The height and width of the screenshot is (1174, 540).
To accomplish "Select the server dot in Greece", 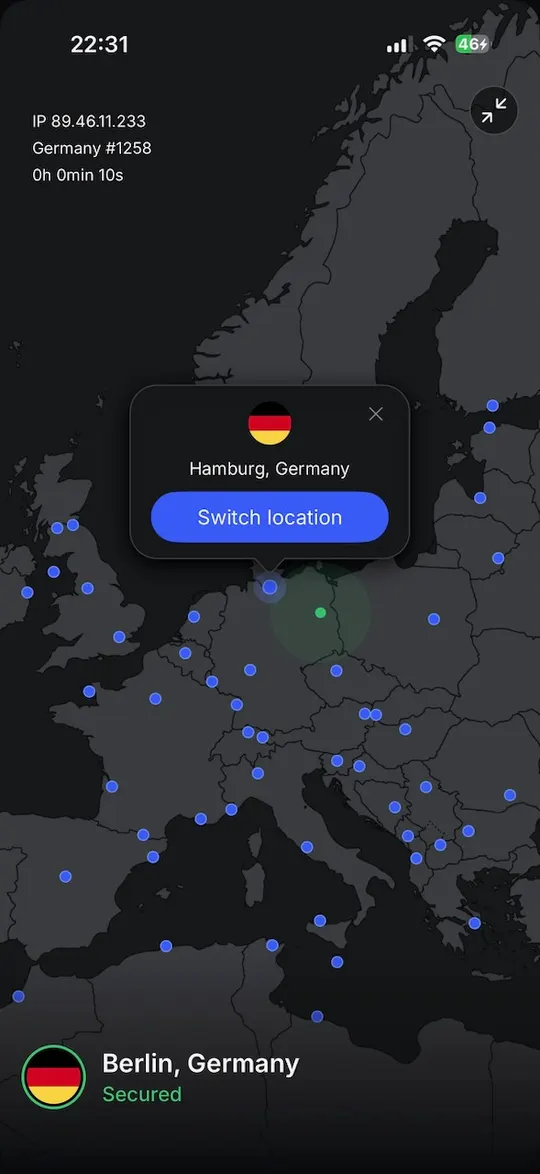I will tap(474, 923).
